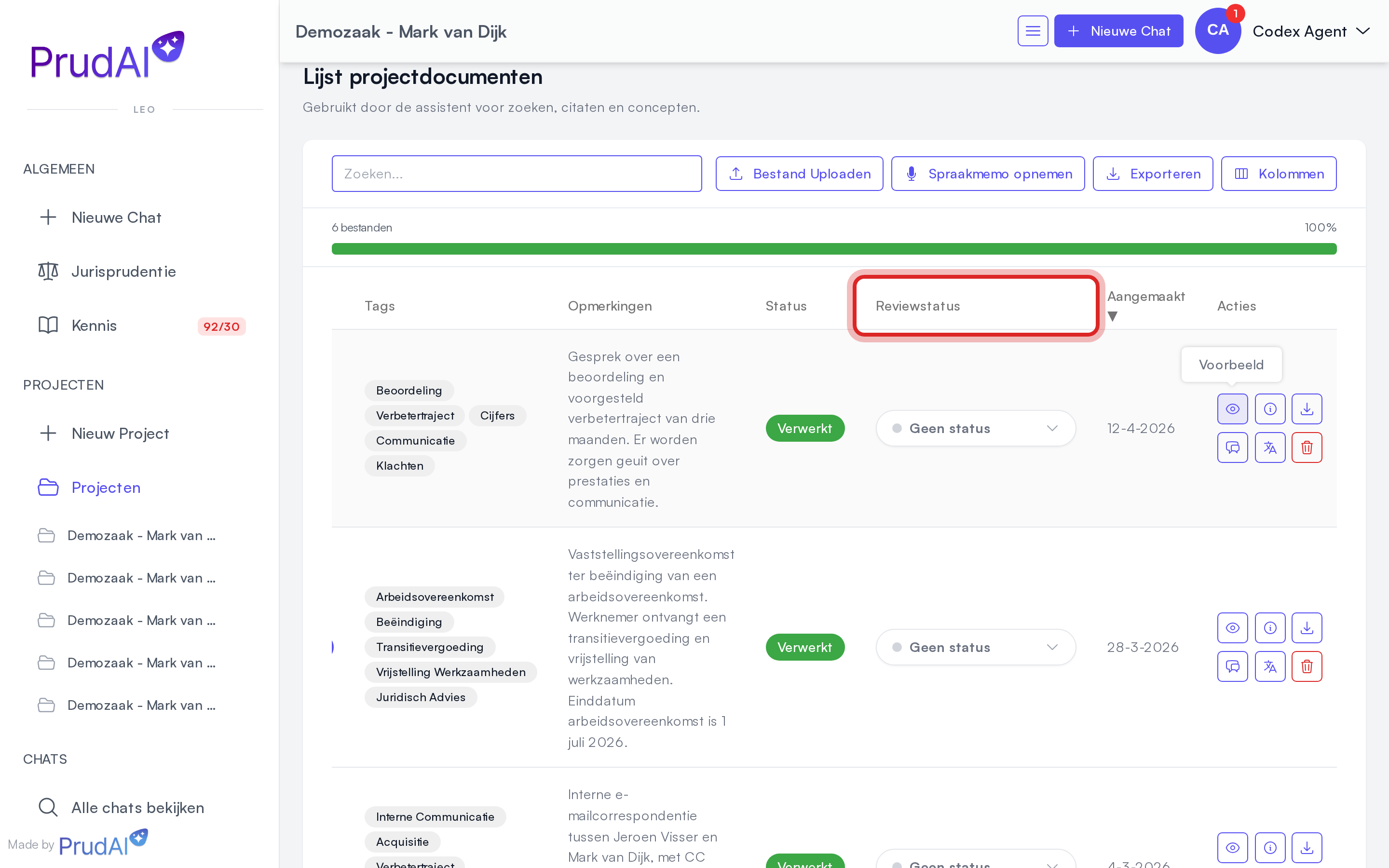Download the 12-4-2026 document
Viewport: 1389px width, 868px height.
[1307, 409]
